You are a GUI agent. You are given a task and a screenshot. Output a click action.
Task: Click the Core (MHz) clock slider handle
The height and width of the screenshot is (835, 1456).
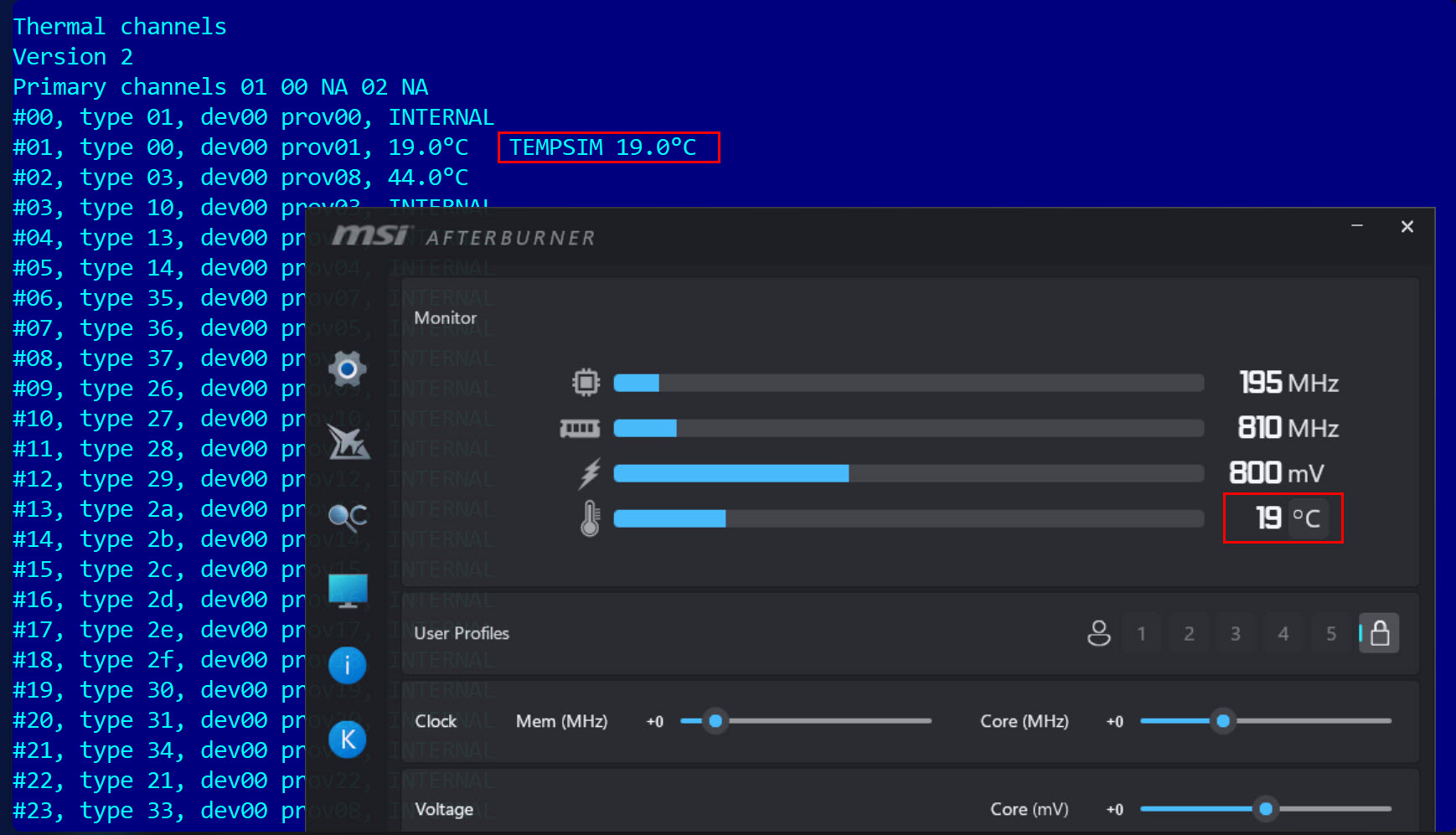tap(1223, 721)
